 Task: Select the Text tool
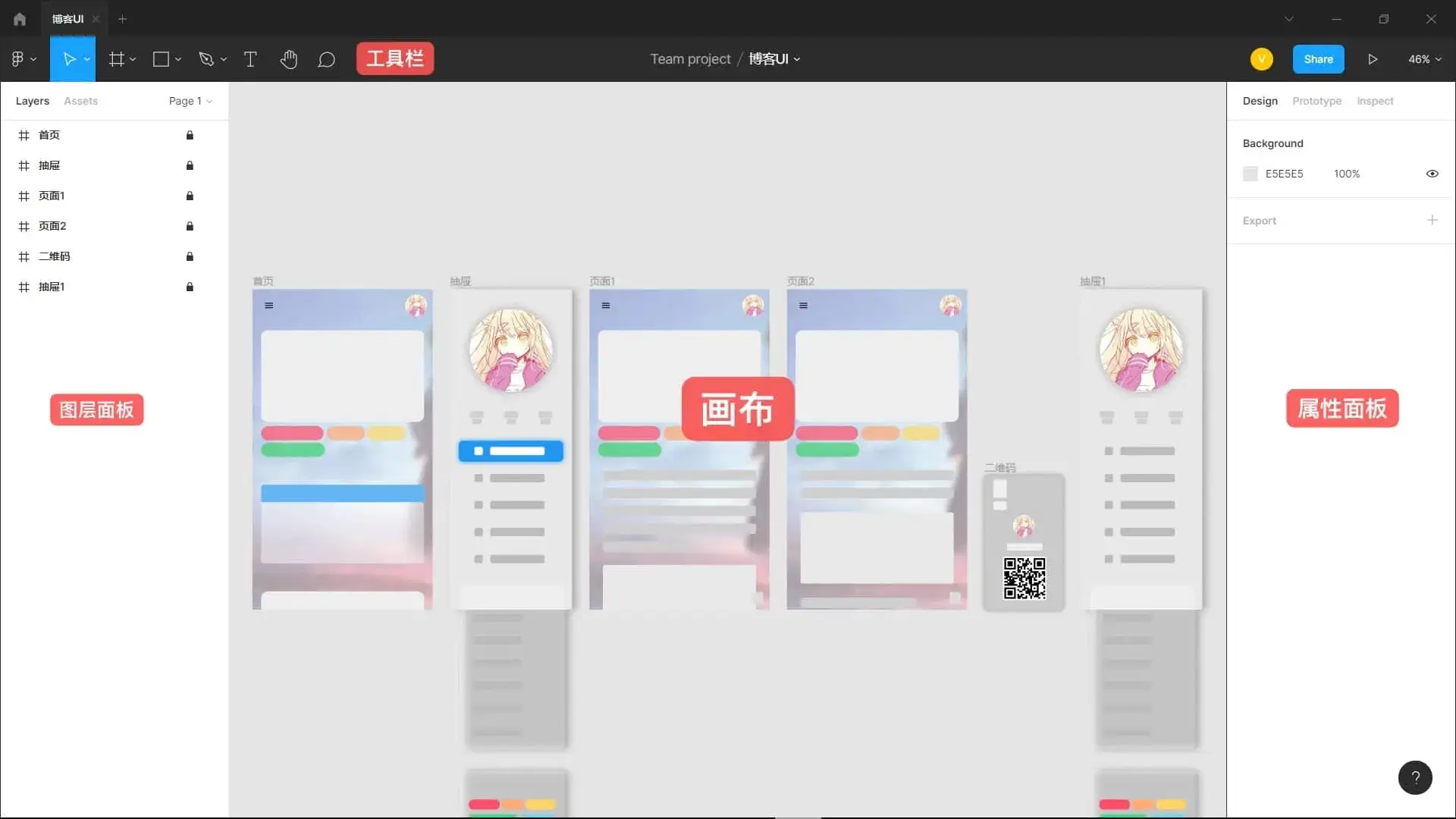click(250, 58)
